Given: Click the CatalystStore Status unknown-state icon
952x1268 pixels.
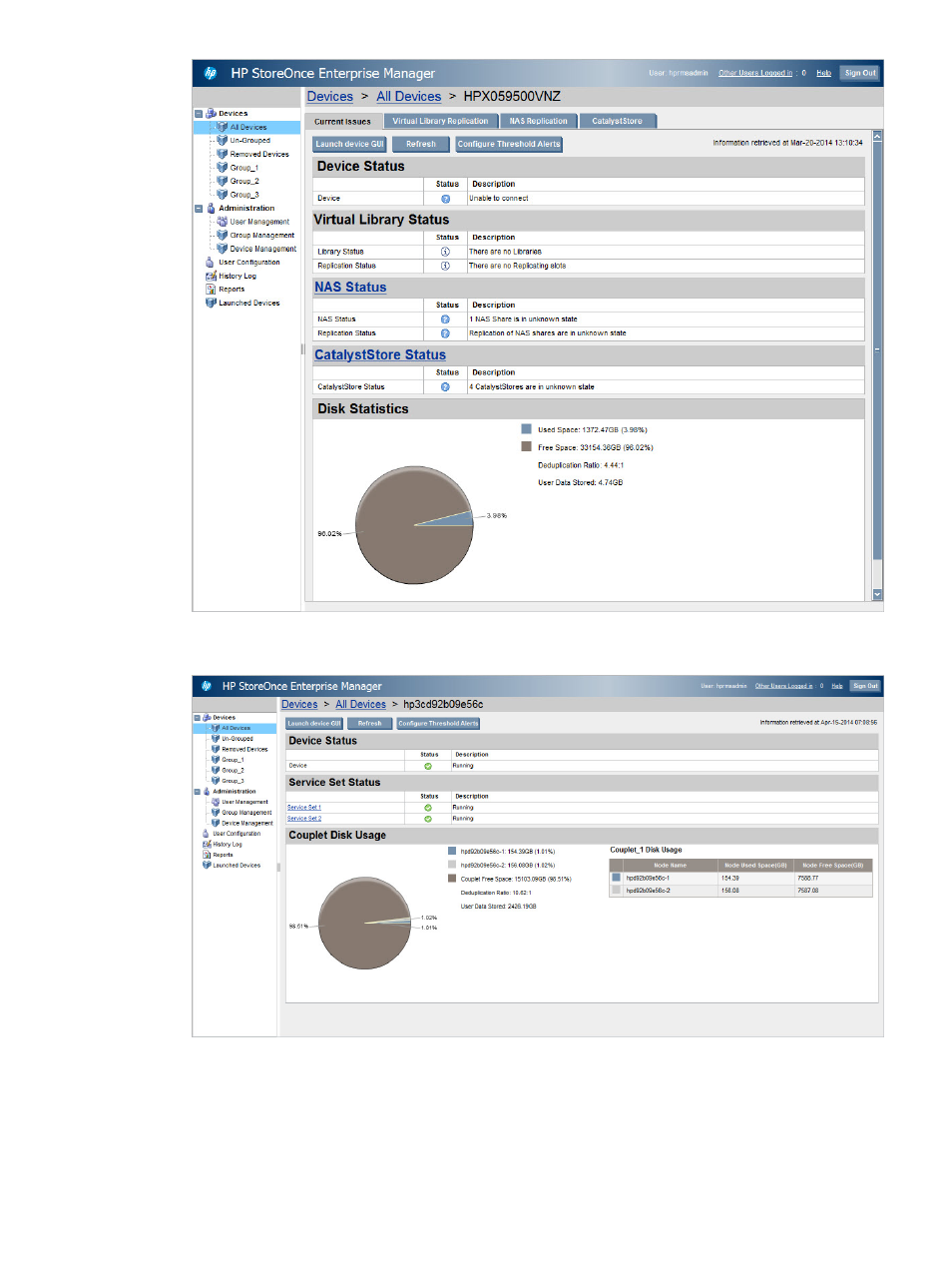Looking at the screenshot, I should click(446, 386).
